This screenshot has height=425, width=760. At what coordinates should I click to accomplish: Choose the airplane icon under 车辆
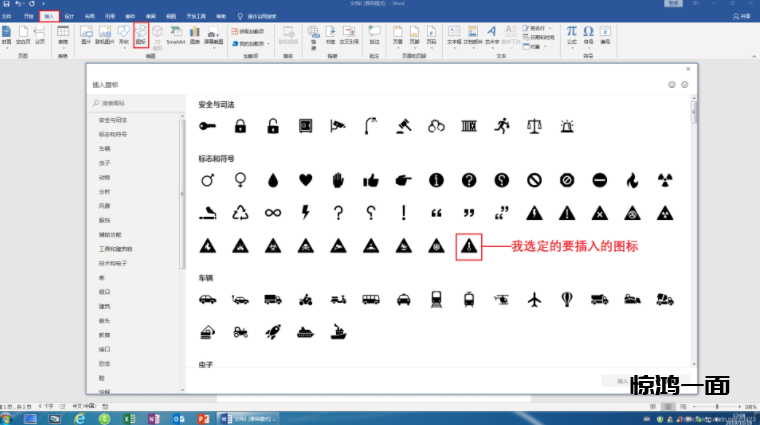(x=534, y=299)
